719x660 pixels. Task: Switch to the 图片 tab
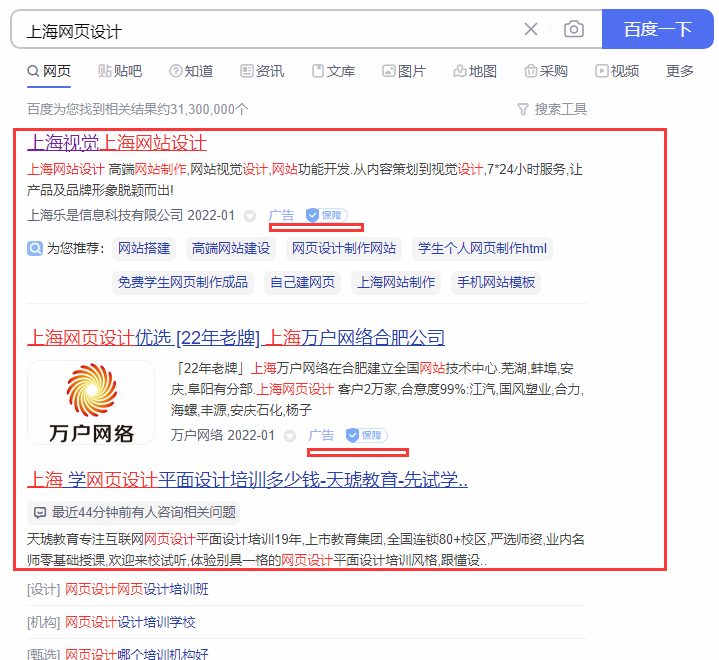tap(403, 71)
